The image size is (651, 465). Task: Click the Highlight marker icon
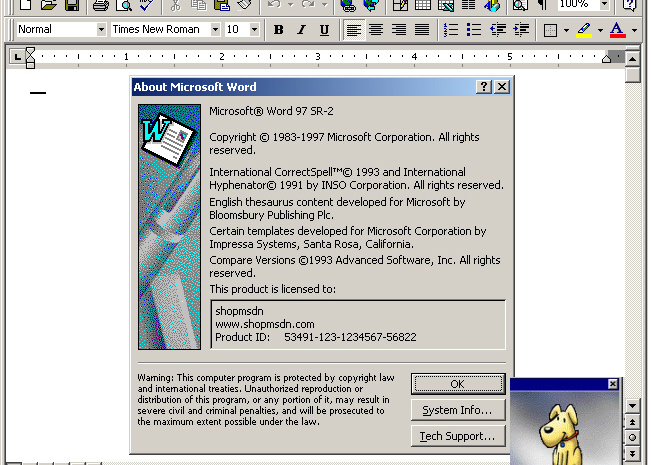point(583,30)
